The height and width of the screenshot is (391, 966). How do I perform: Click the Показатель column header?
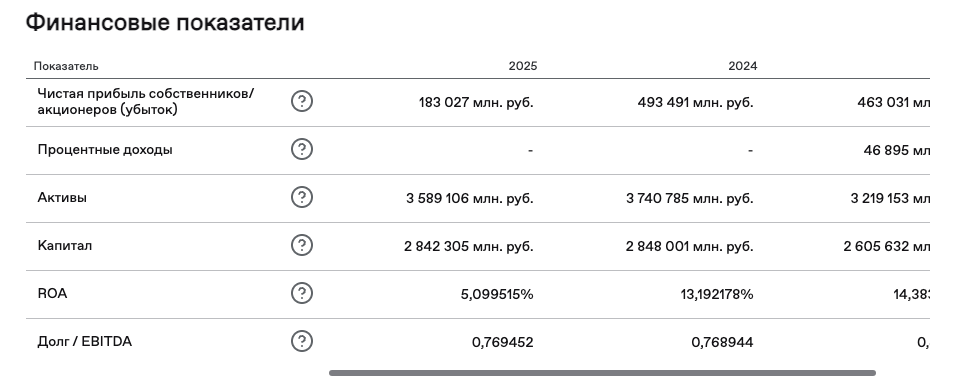66,66
